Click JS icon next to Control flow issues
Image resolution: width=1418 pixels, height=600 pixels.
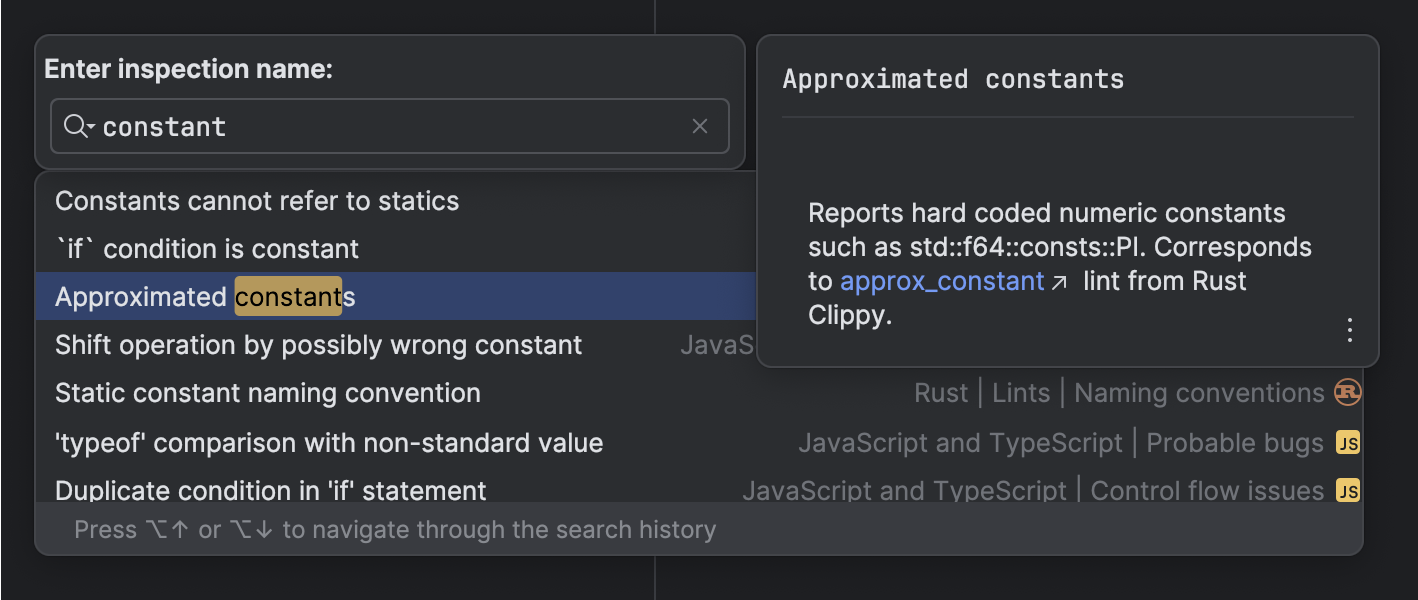coord(1348,491)
